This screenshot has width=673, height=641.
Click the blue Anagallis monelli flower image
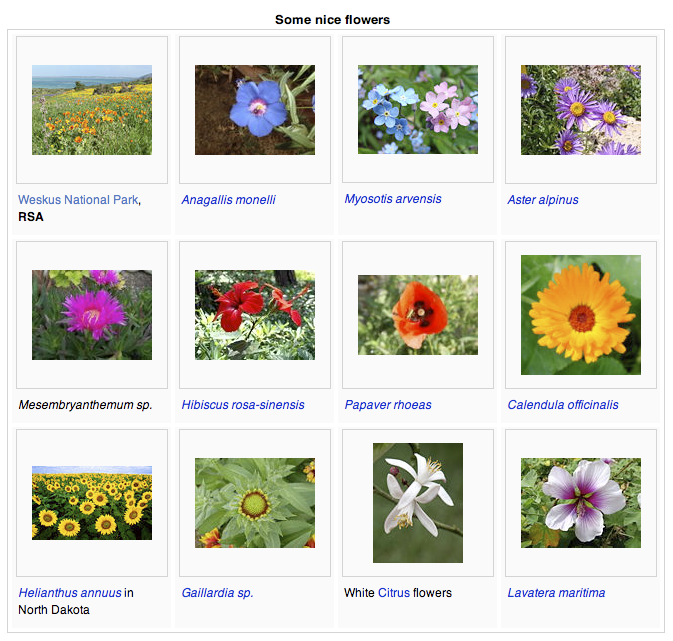[255, 110]
